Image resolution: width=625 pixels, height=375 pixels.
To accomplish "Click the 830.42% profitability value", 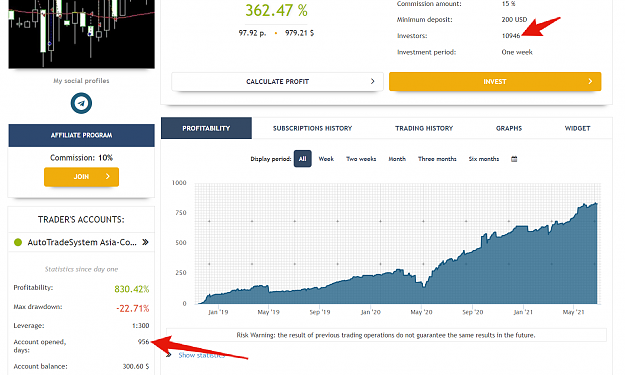I will click(132, 289).
